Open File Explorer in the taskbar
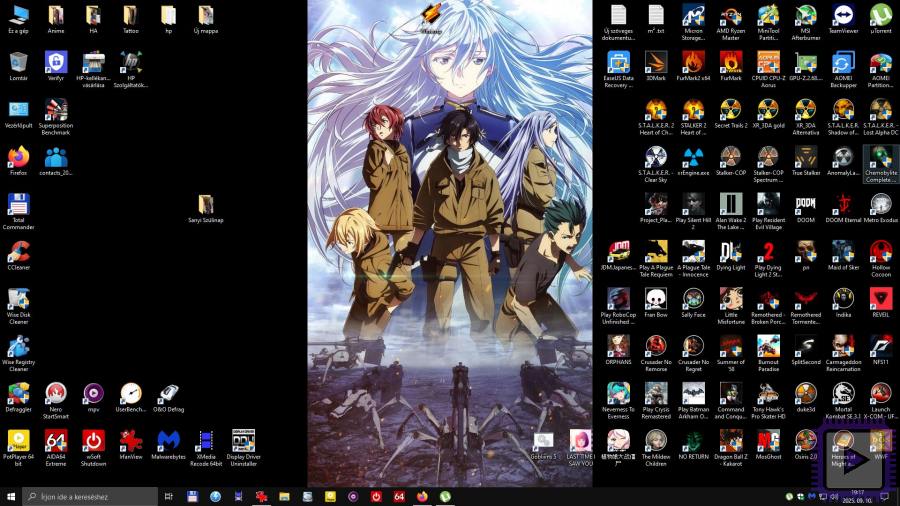The image size is (900, 506). click(x=284, y=496)
